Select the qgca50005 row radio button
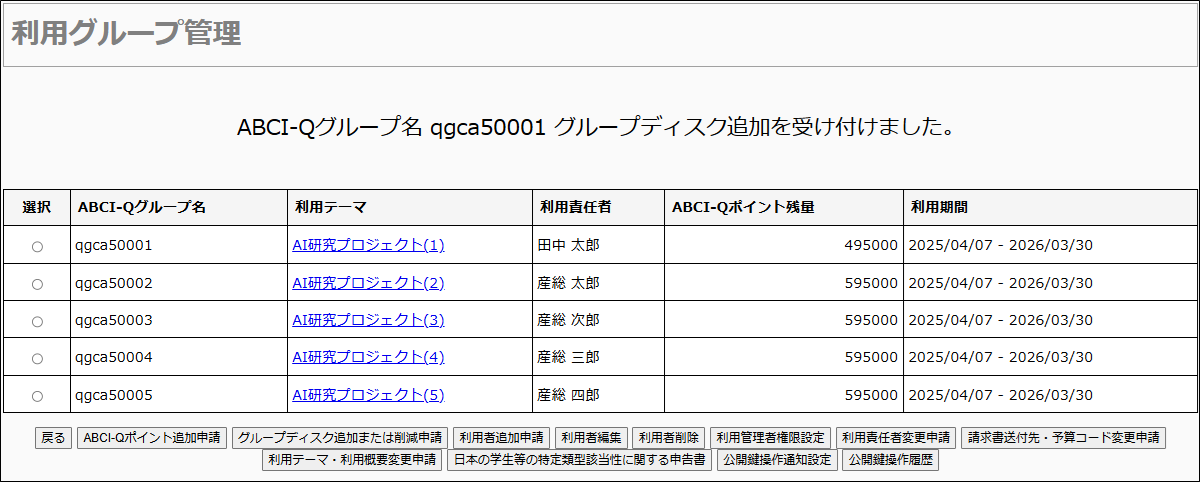1200x482 pixels. click(37, 396)
